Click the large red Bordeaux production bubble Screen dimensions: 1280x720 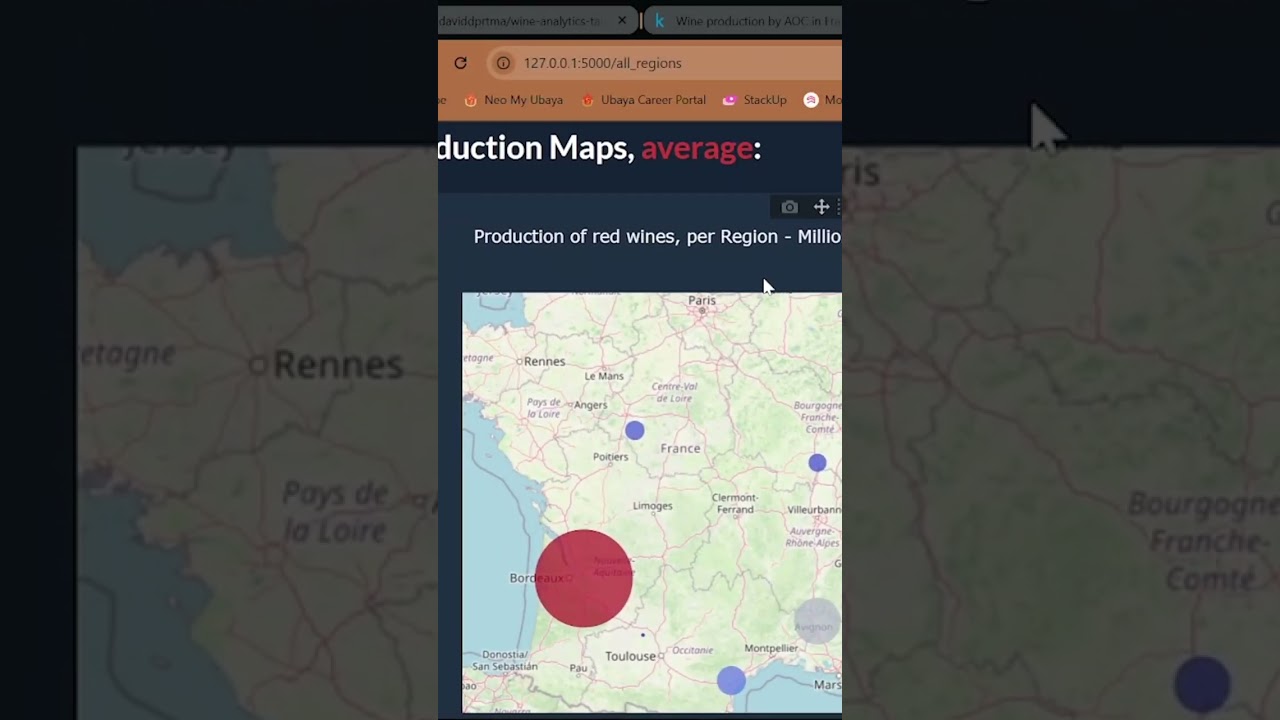click(584, 579)
